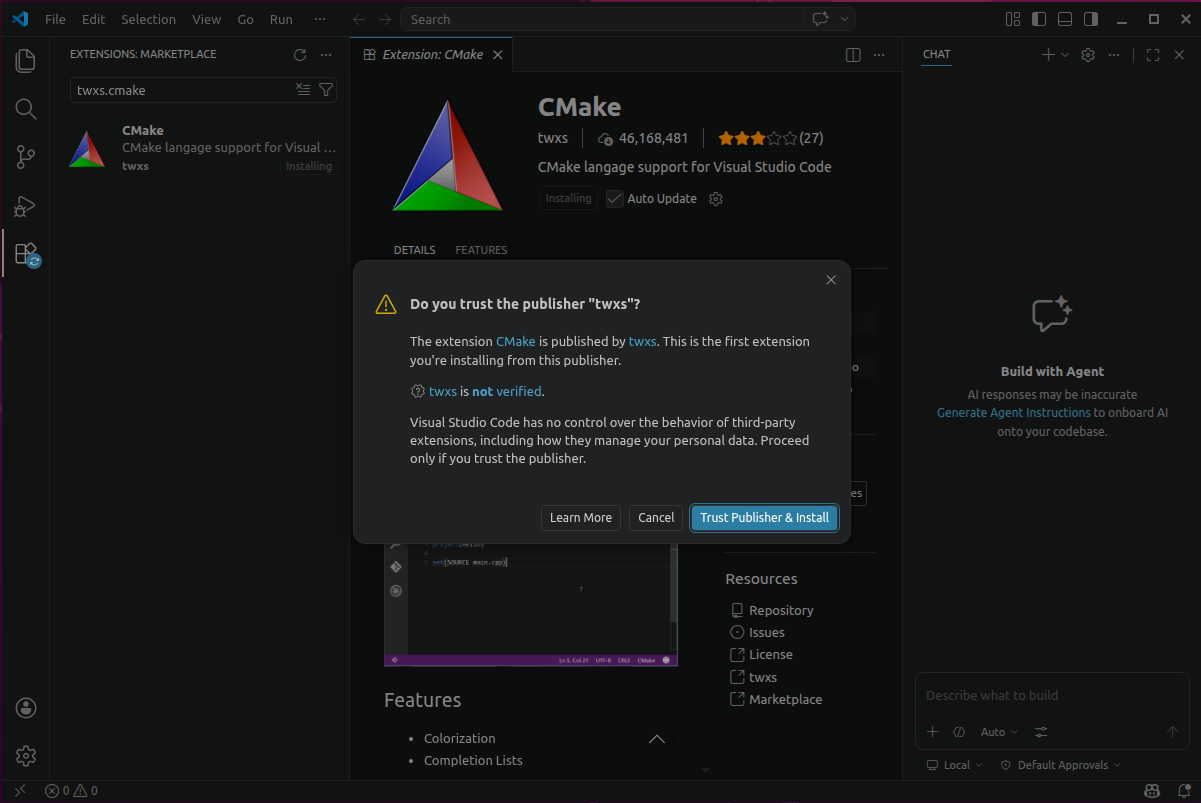
Task: Toggle the bottom panel visibility
Action: pyautogui.click(x=1065, y=19)
